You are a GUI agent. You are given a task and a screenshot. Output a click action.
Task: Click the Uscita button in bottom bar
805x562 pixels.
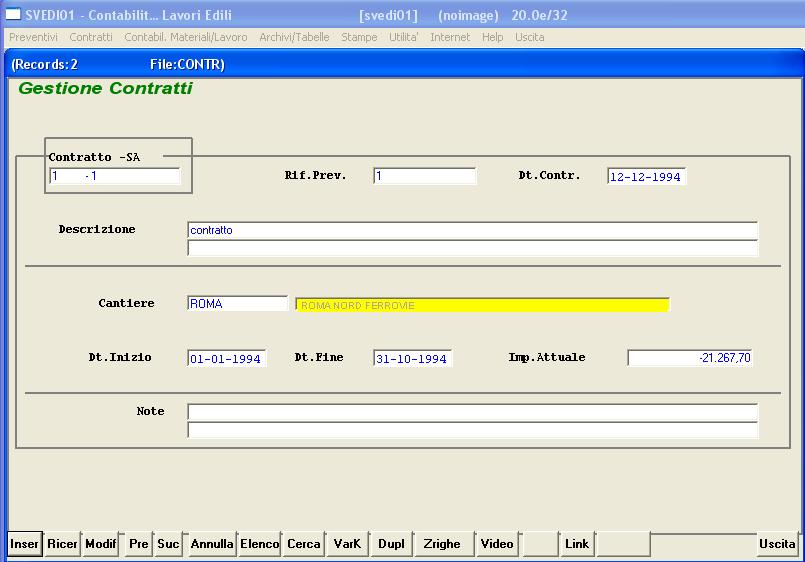point(777,544)
